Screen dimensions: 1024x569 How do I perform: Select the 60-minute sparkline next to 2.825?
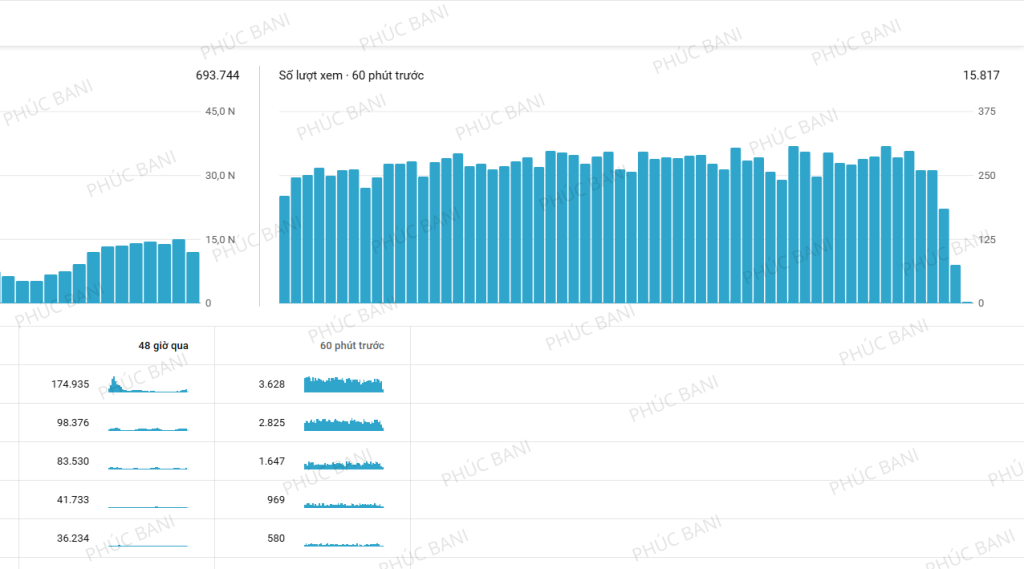(344, 425)
